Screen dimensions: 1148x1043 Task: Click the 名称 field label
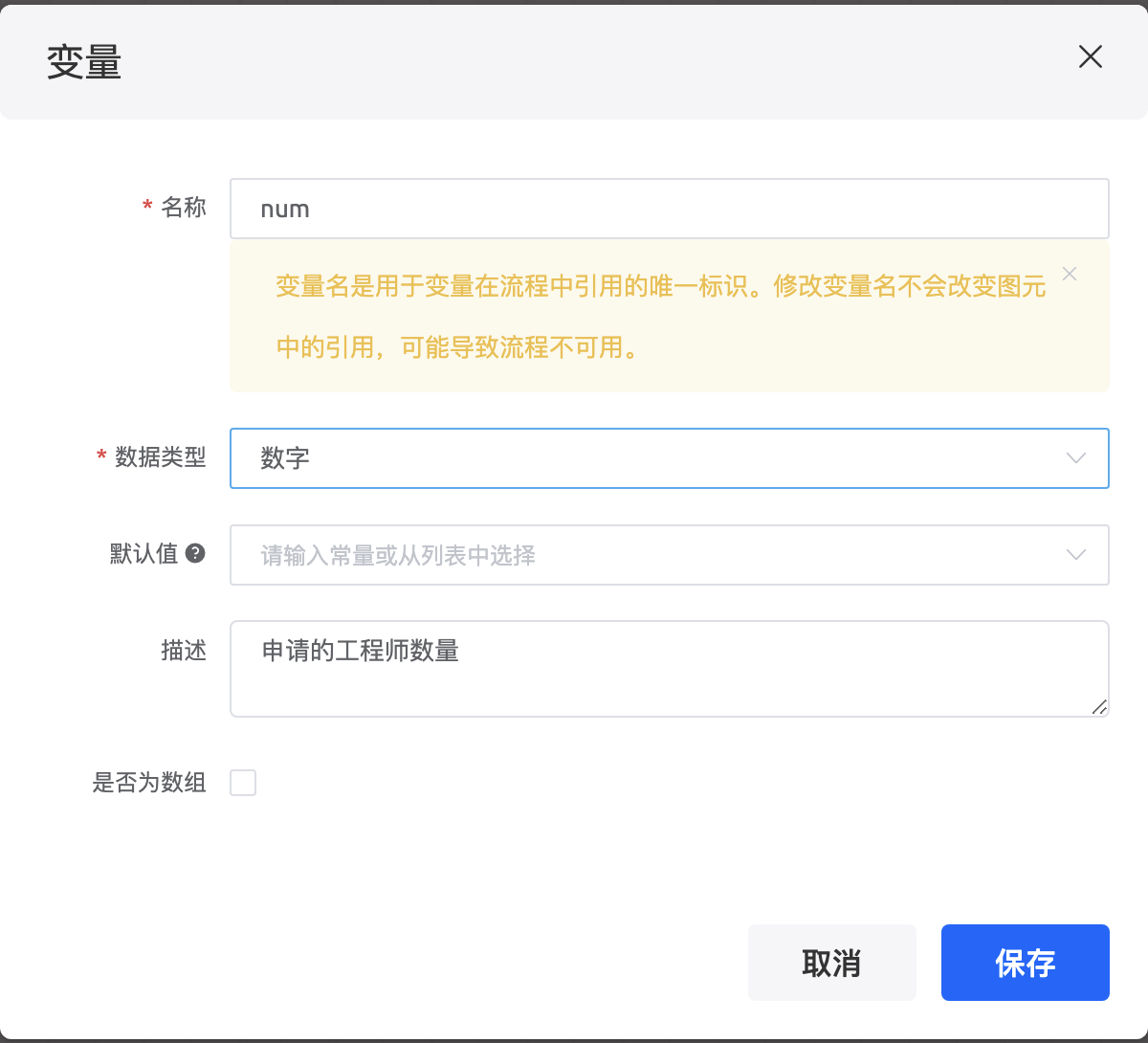coord(184,207)
